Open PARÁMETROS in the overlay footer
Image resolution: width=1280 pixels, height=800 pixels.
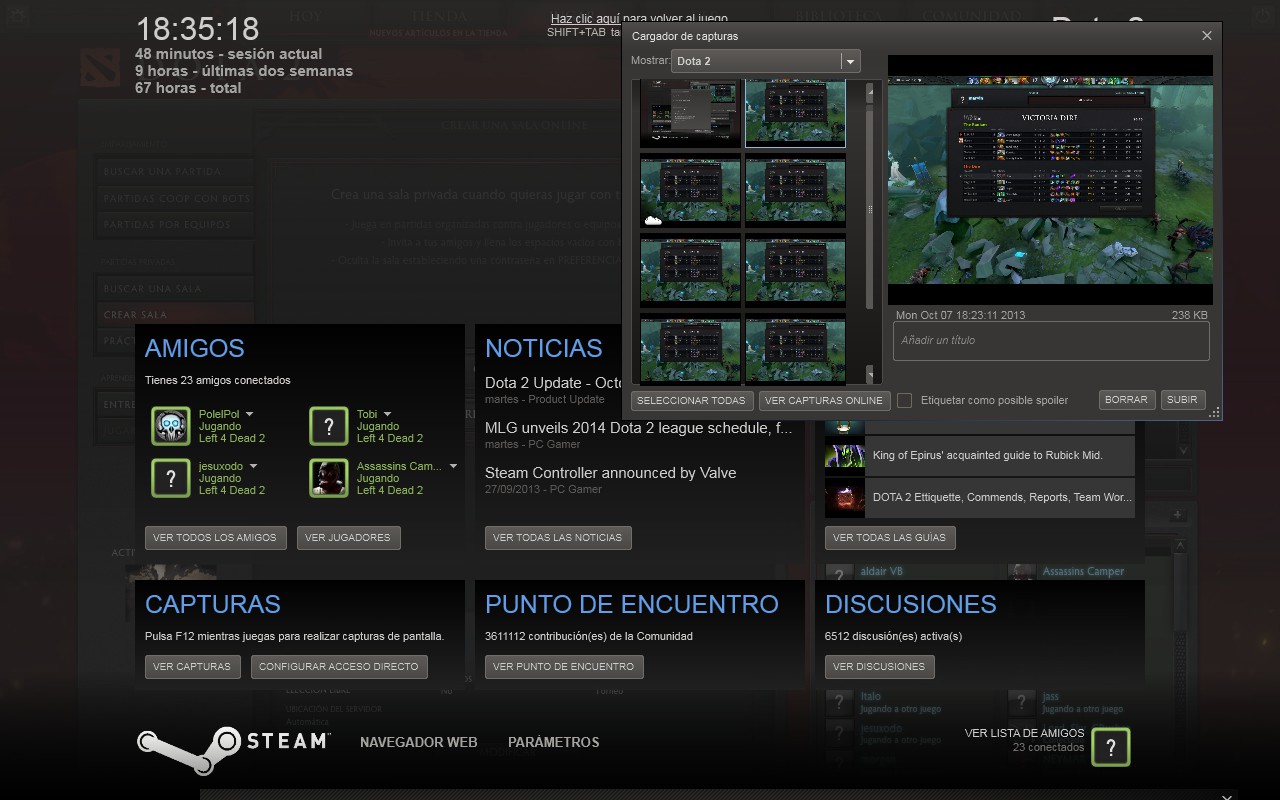click(554, 742)
